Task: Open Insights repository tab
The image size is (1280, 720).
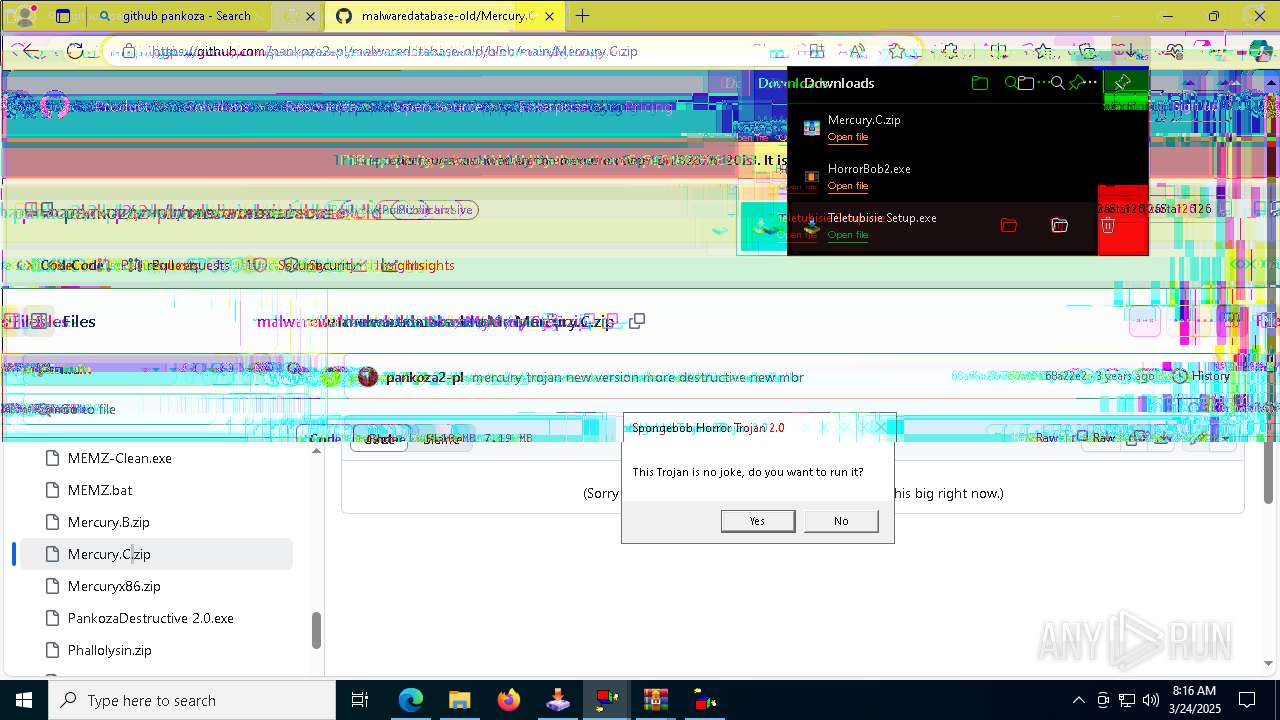Action: 418,265
